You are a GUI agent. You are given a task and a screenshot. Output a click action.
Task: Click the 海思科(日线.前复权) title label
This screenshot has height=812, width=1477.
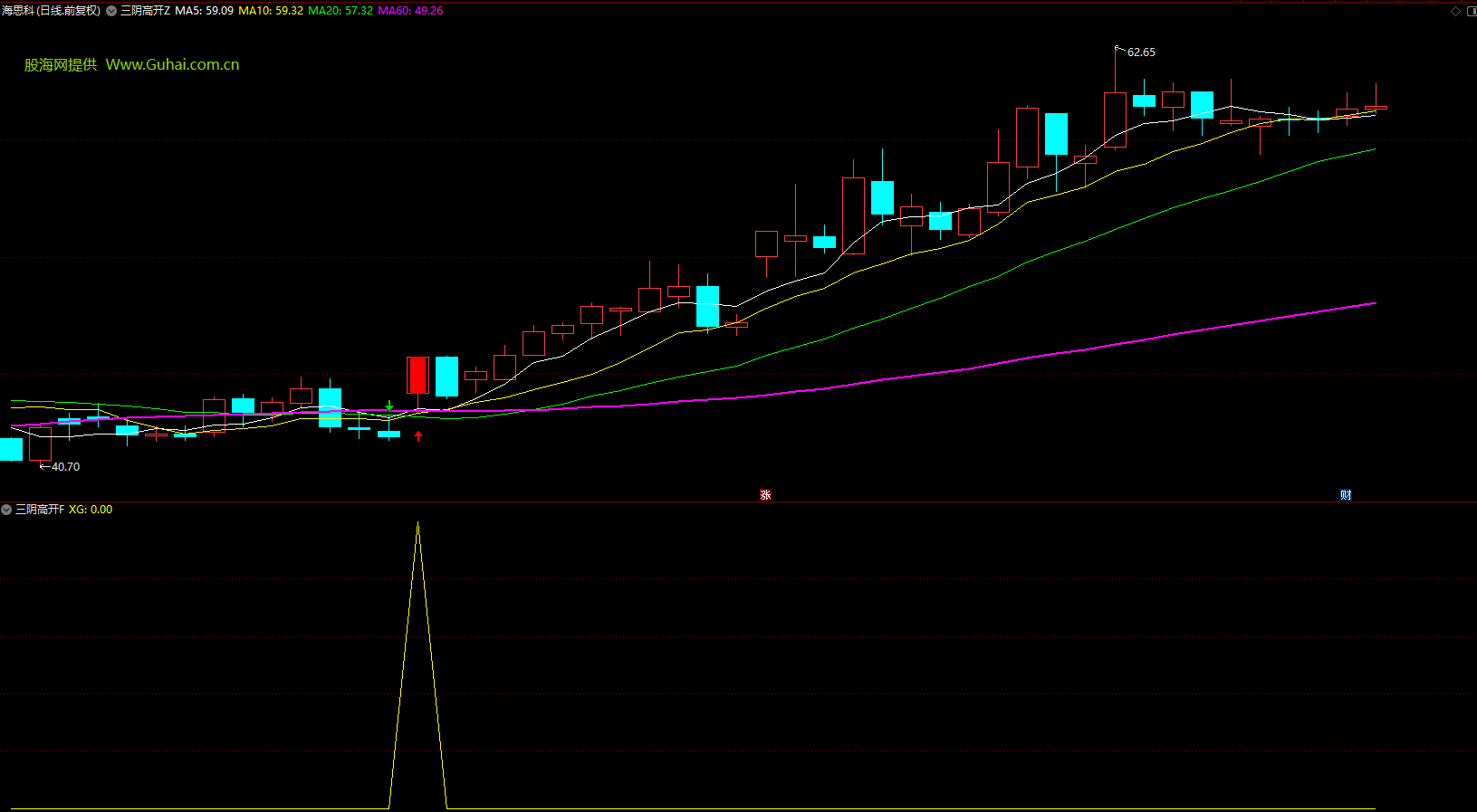pos(51,11)
